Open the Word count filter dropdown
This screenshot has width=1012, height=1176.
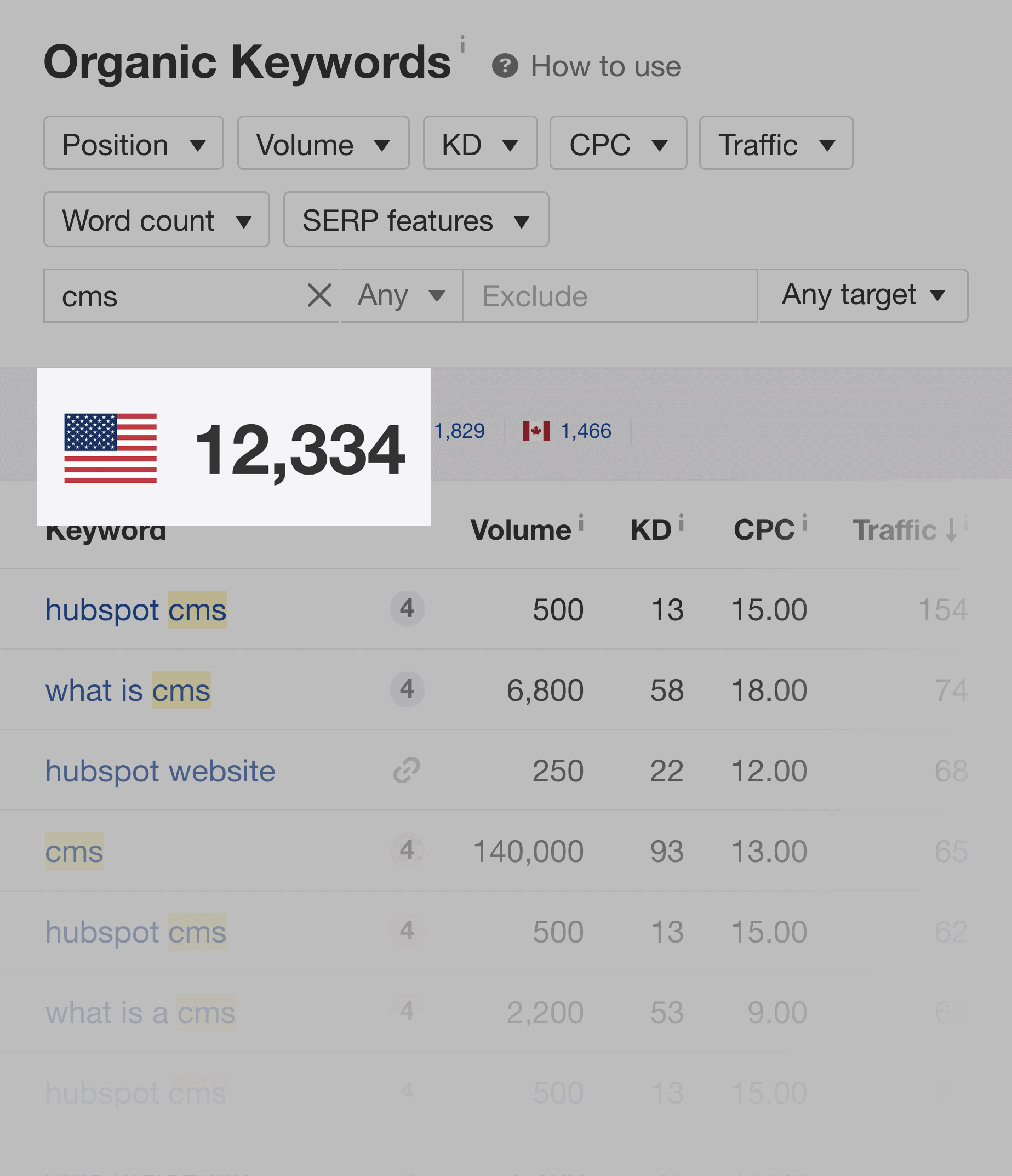(157, 219)
